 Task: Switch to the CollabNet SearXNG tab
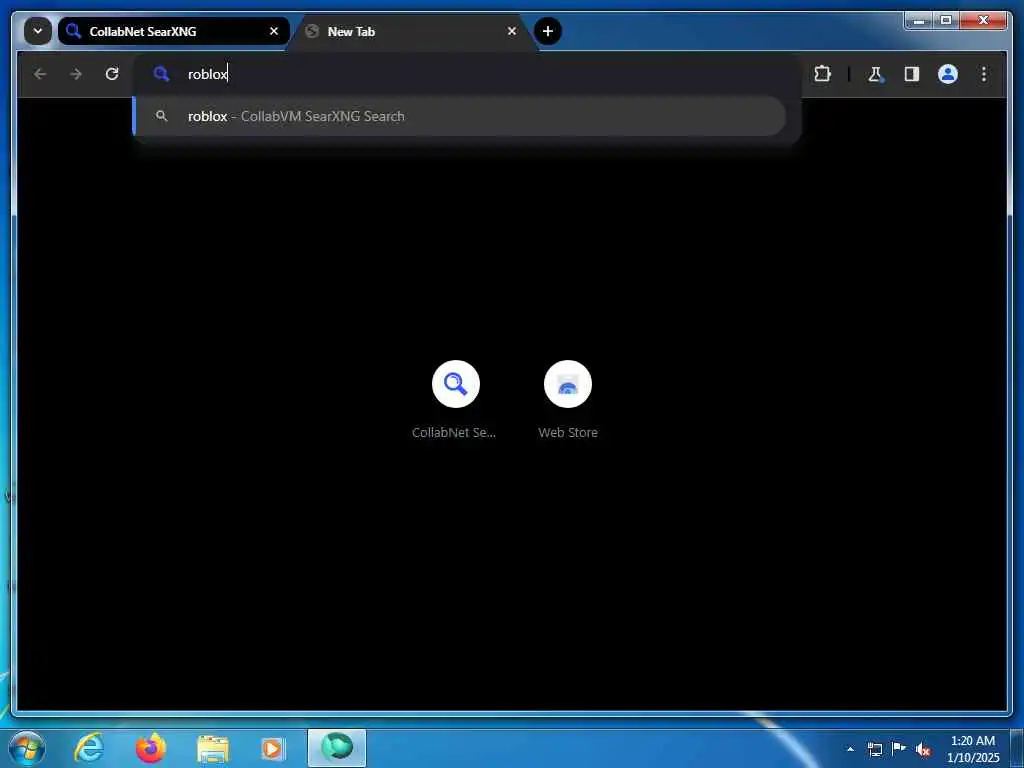tap(173, 31)
